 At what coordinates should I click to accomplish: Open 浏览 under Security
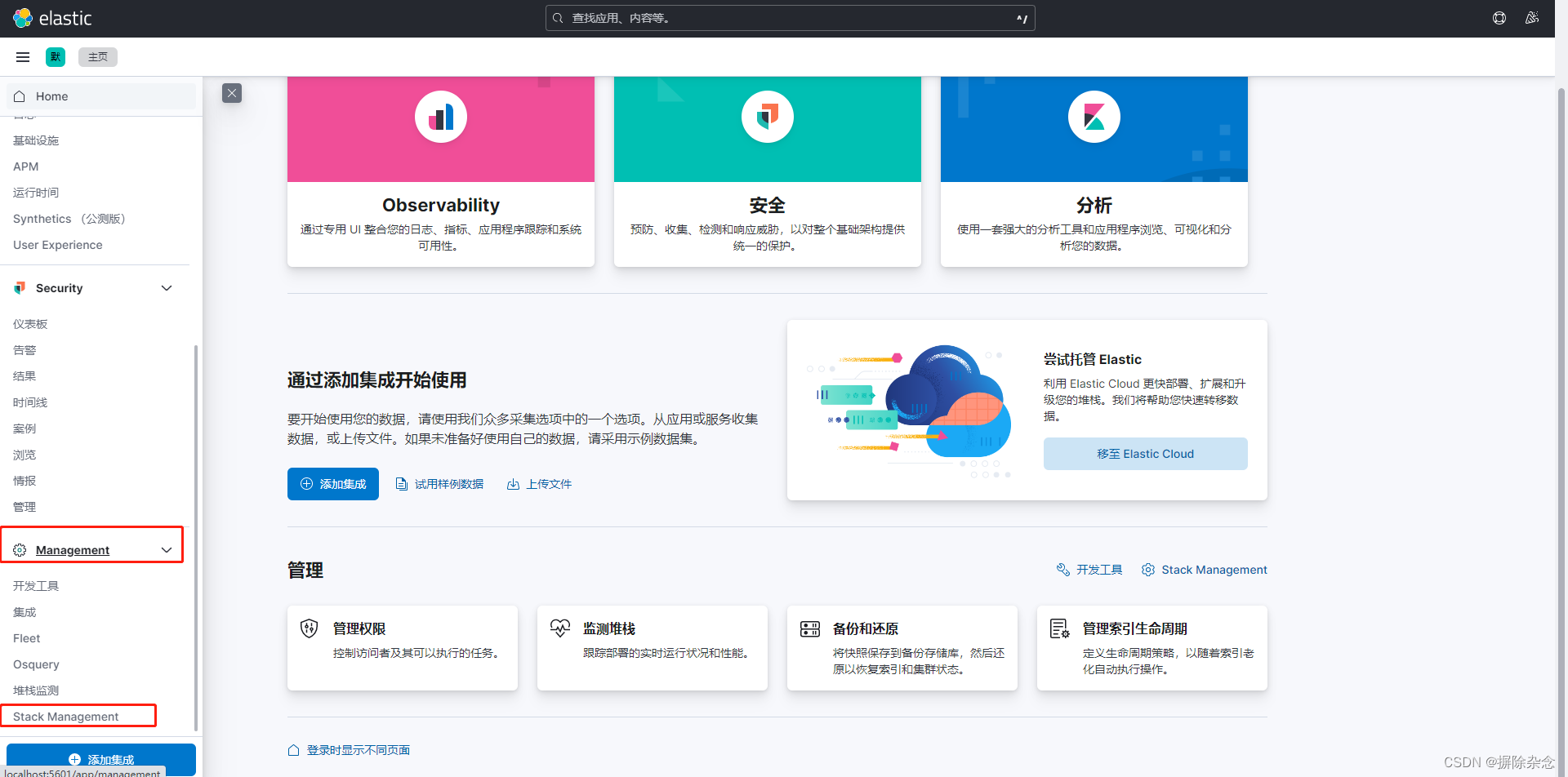24,455
